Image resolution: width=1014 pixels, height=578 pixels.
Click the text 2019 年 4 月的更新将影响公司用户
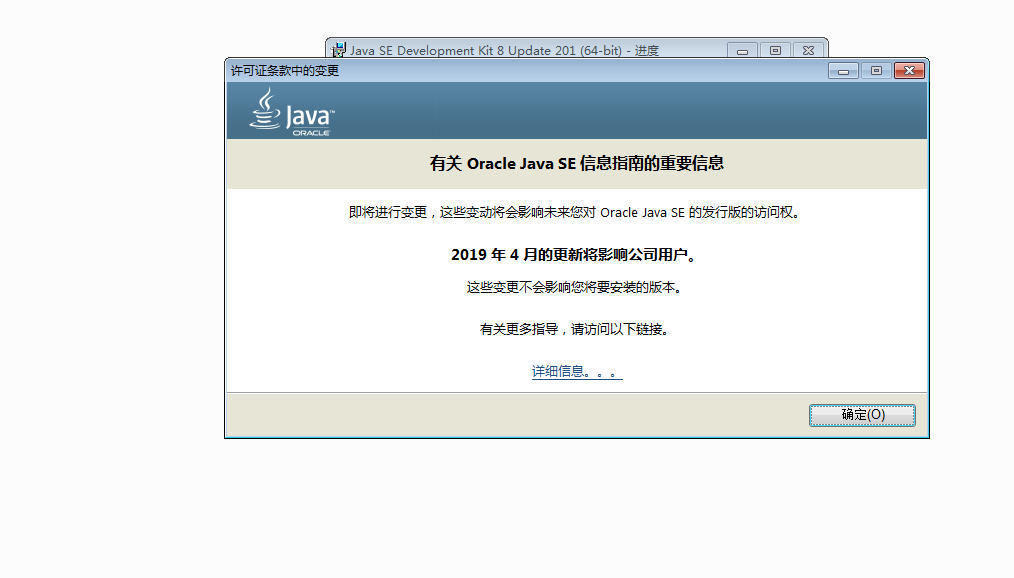(574, 255)
